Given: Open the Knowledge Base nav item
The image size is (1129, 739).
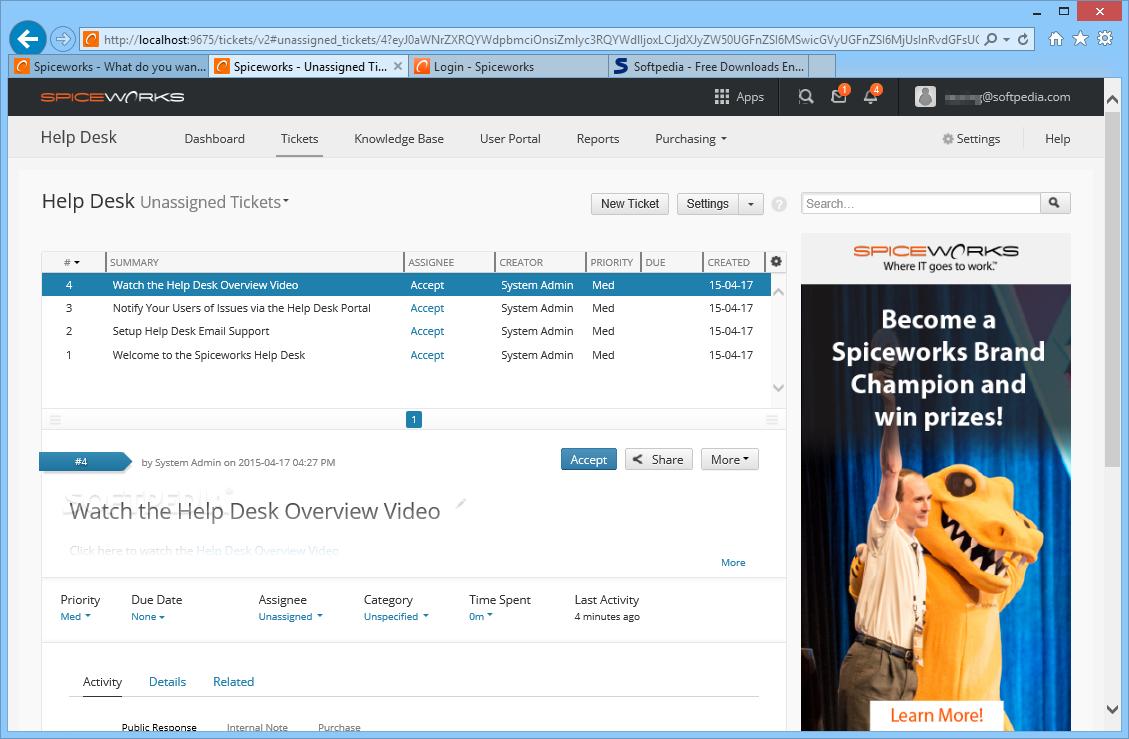Looking at the screenshot, I should pos(399,139).
